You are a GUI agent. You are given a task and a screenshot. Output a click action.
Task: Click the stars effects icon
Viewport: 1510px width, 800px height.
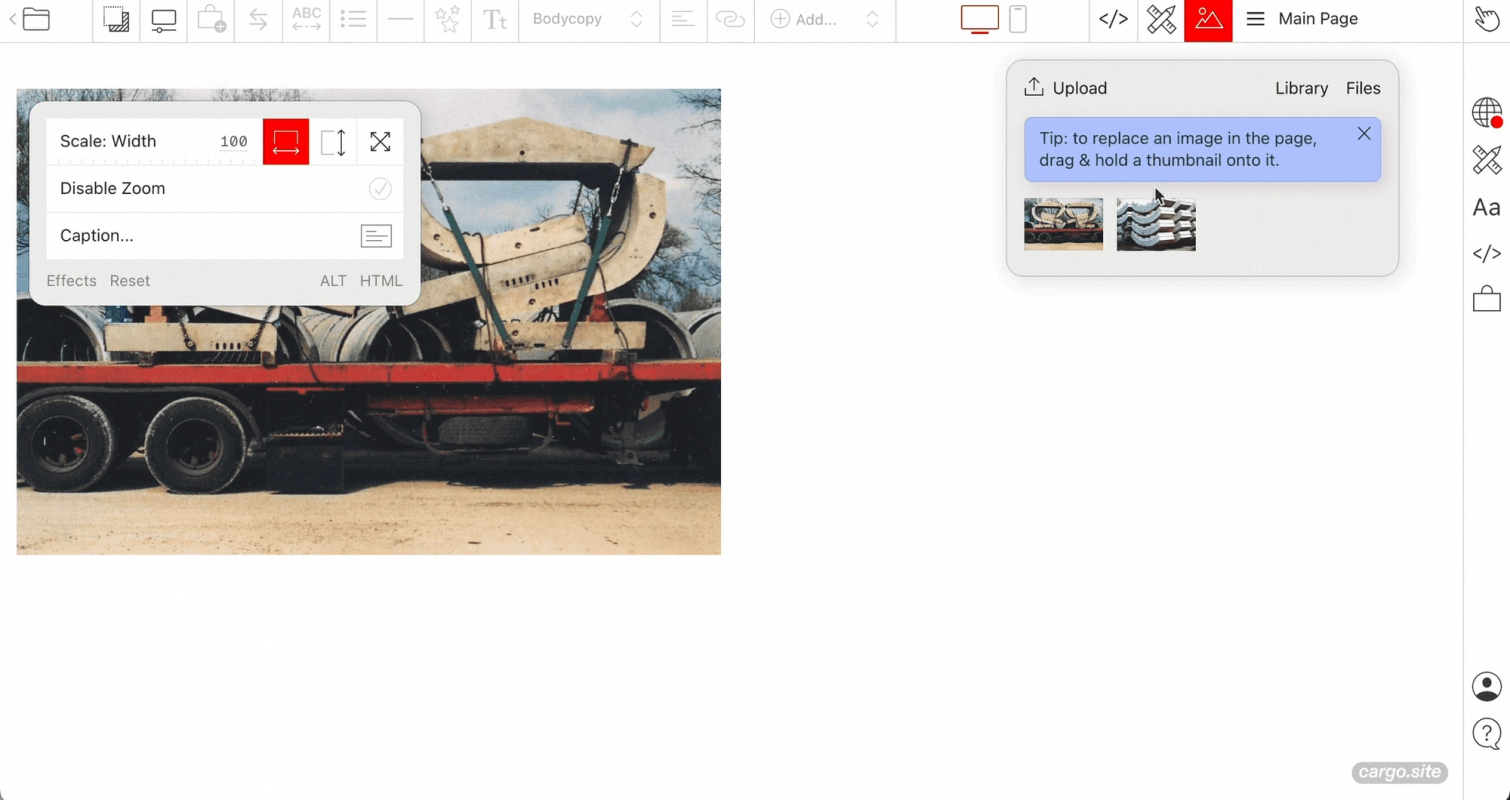pos(447,19)
